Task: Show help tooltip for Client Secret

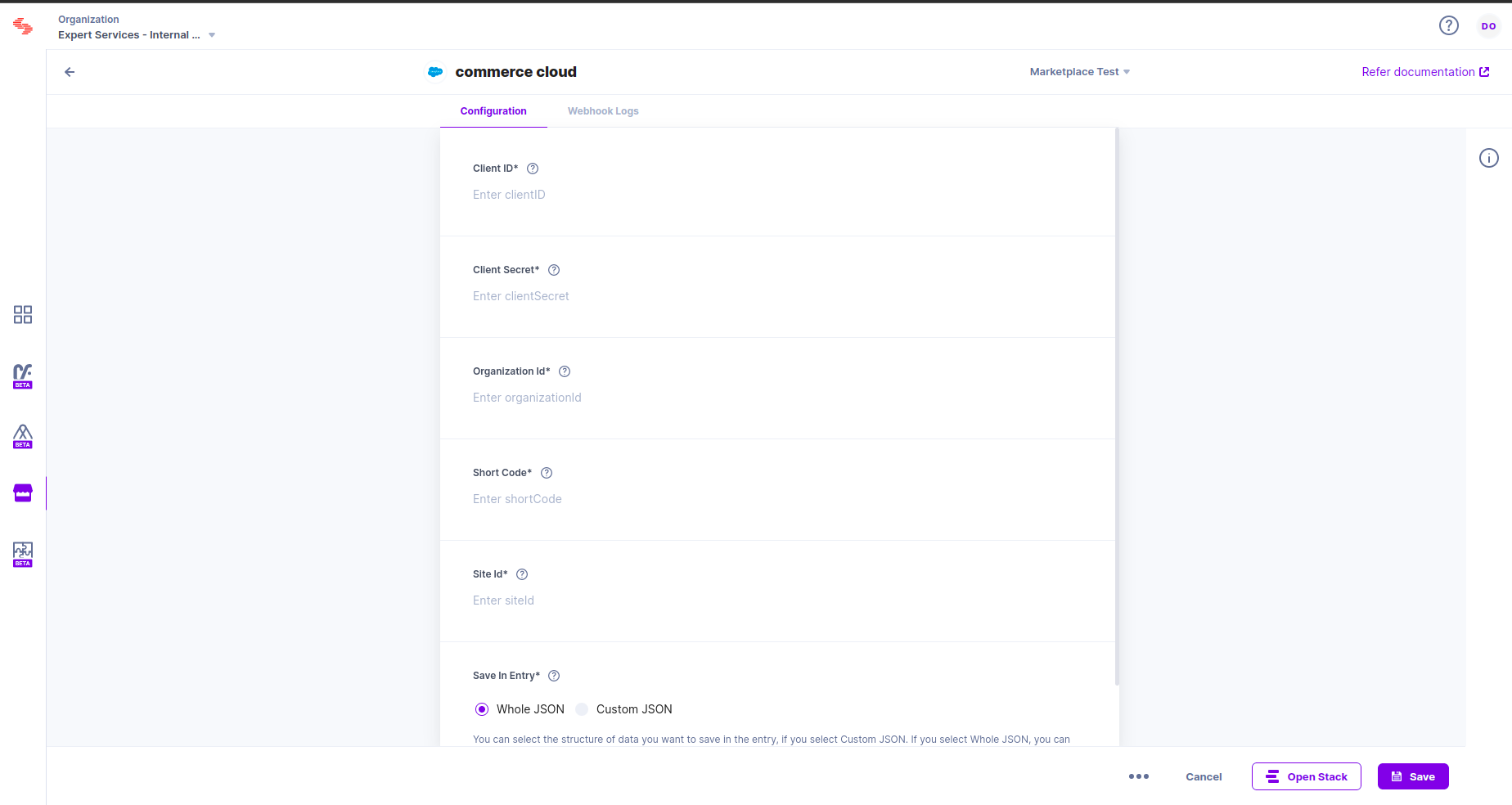Action: 554,270
